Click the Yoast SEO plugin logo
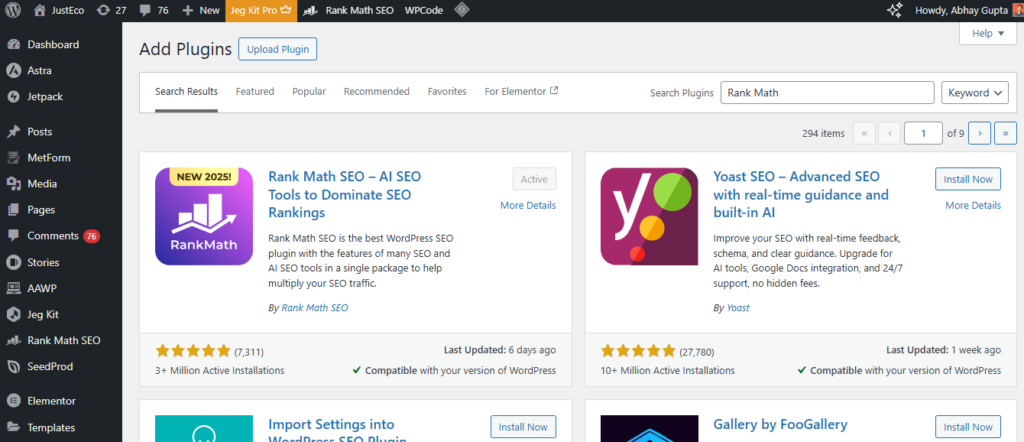The image size is (1024, 442). [x=649, y=215]
